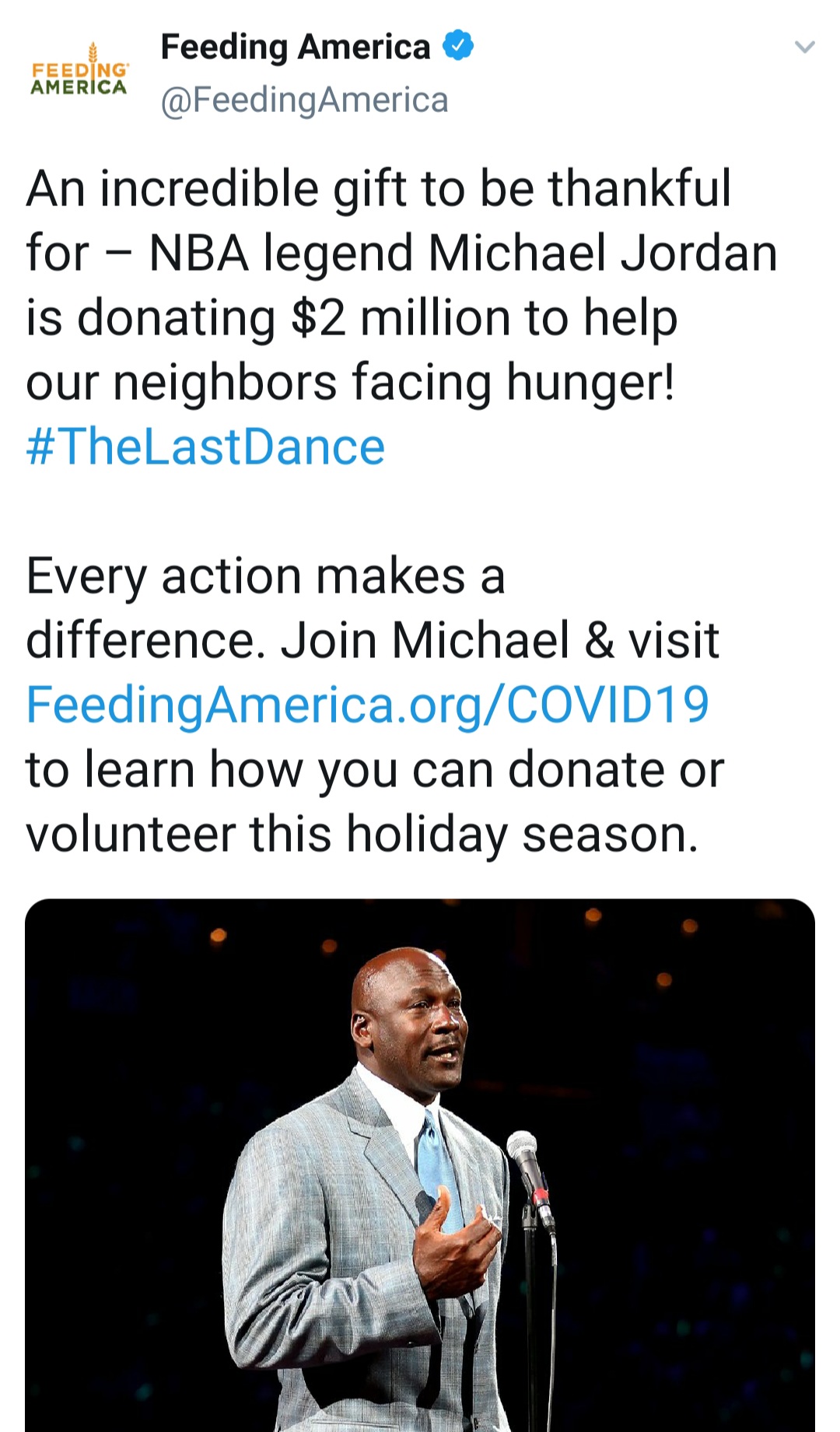Click the hashtag link below the donation text

[x=205, y=446]
